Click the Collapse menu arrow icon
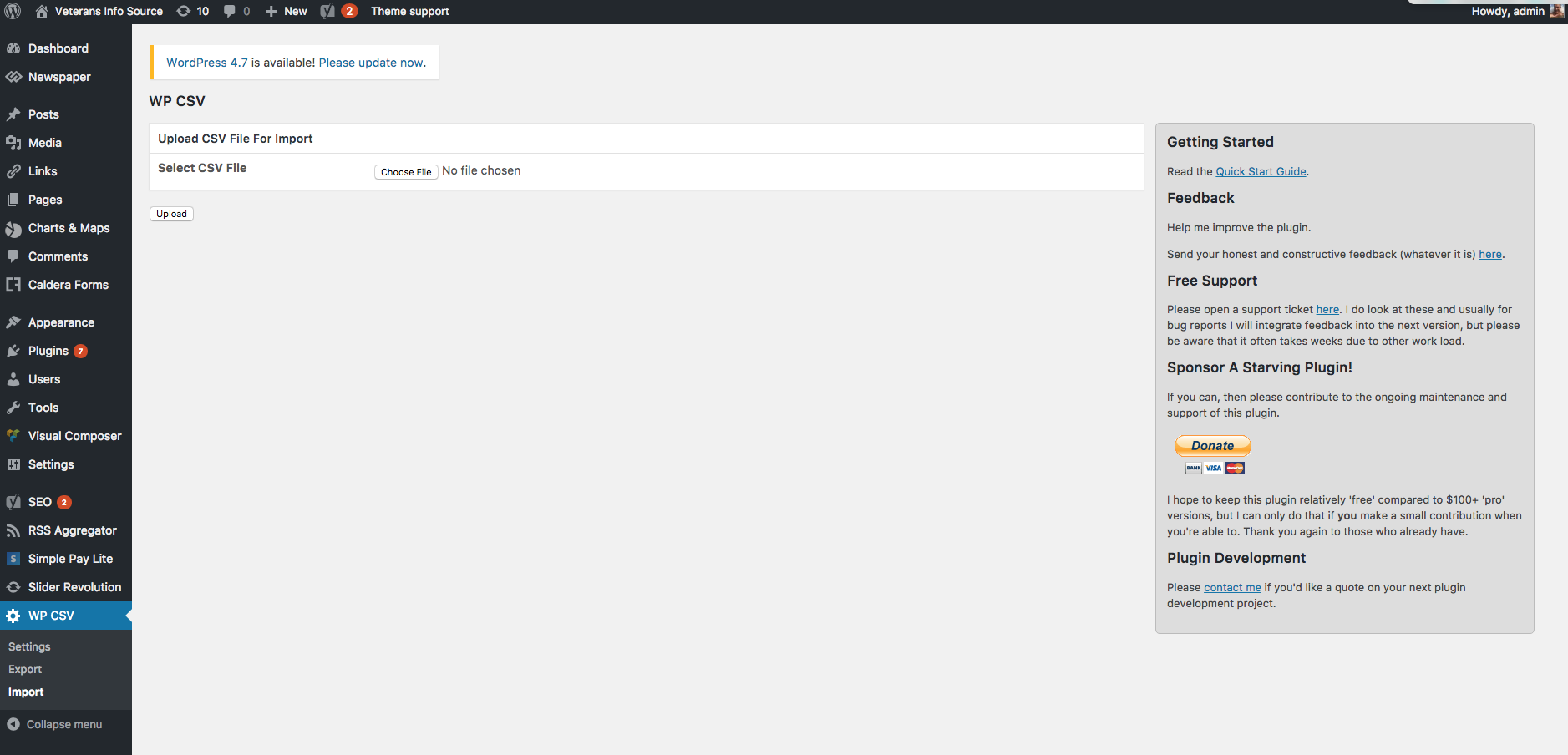 (x=13, y=724)
